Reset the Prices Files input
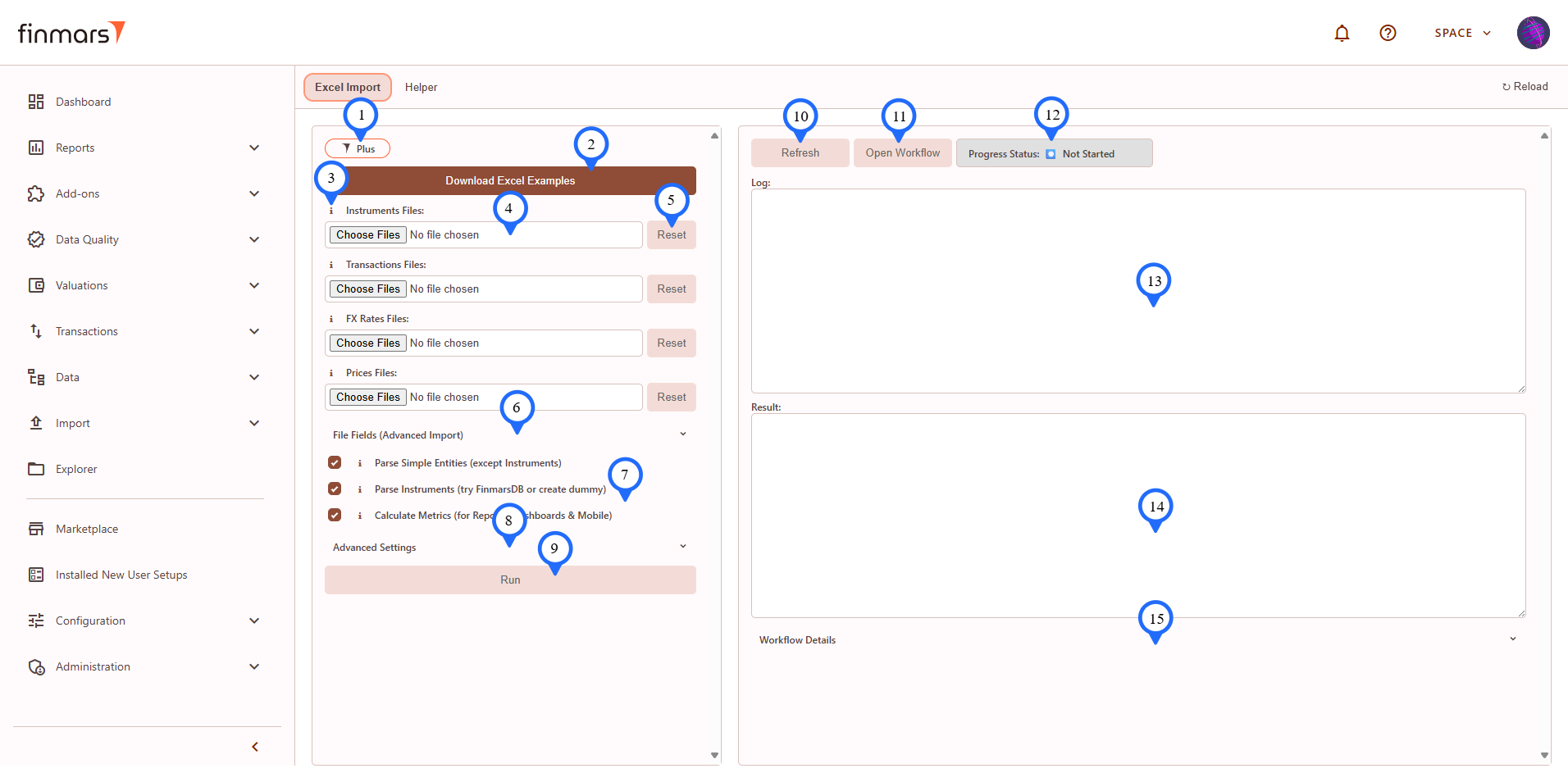This screenshot has height=782, width=1568. [x=672, y=397]
